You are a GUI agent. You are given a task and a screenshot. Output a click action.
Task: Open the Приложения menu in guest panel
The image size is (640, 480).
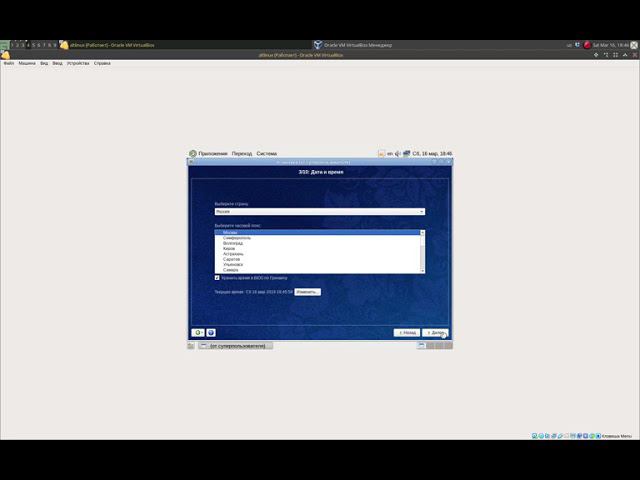(x=212, y=153)
